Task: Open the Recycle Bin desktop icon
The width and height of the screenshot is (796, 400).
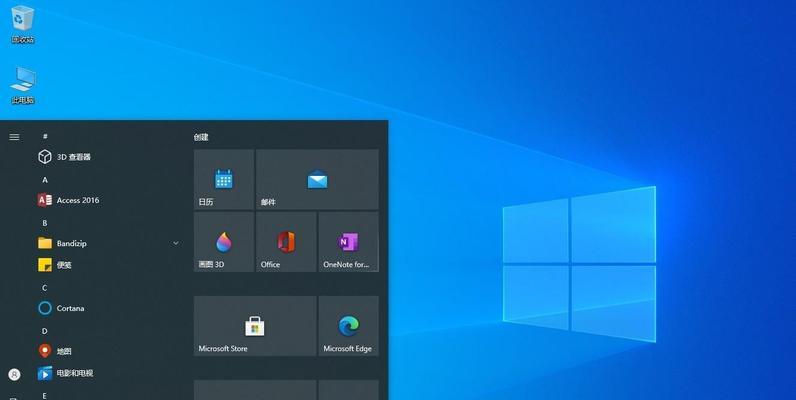Action: click(22, 24)
